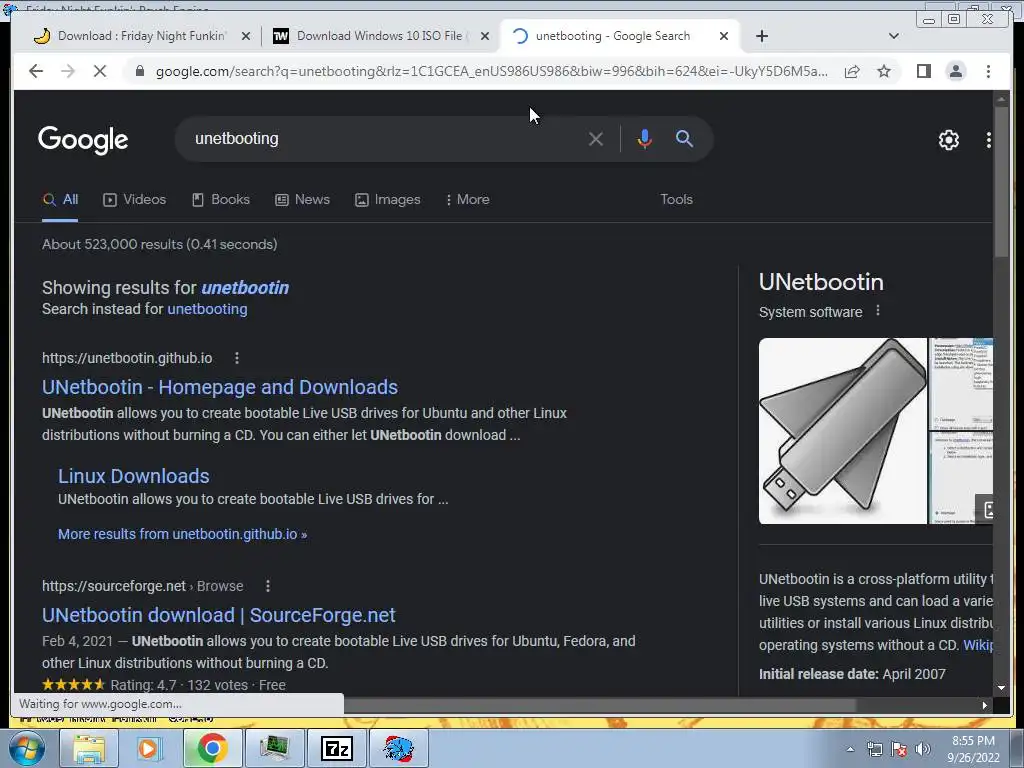Click the address bar URL field

pyautogui.click(x=491, y=71)
